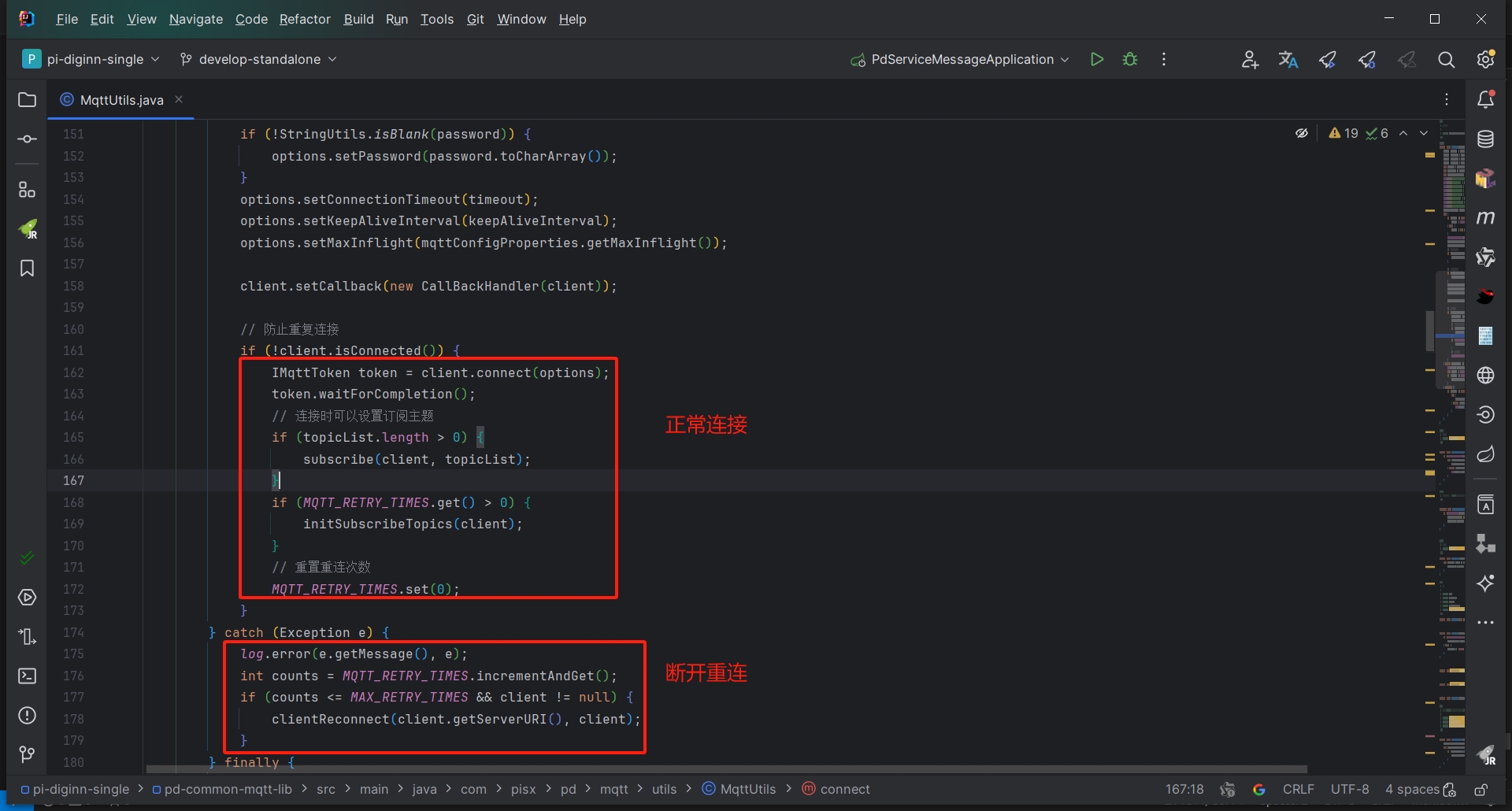Toggle read-only lock in status bar
Image resolution: width=1512 pixels, height=811 pixels.
pos(1480,790)
